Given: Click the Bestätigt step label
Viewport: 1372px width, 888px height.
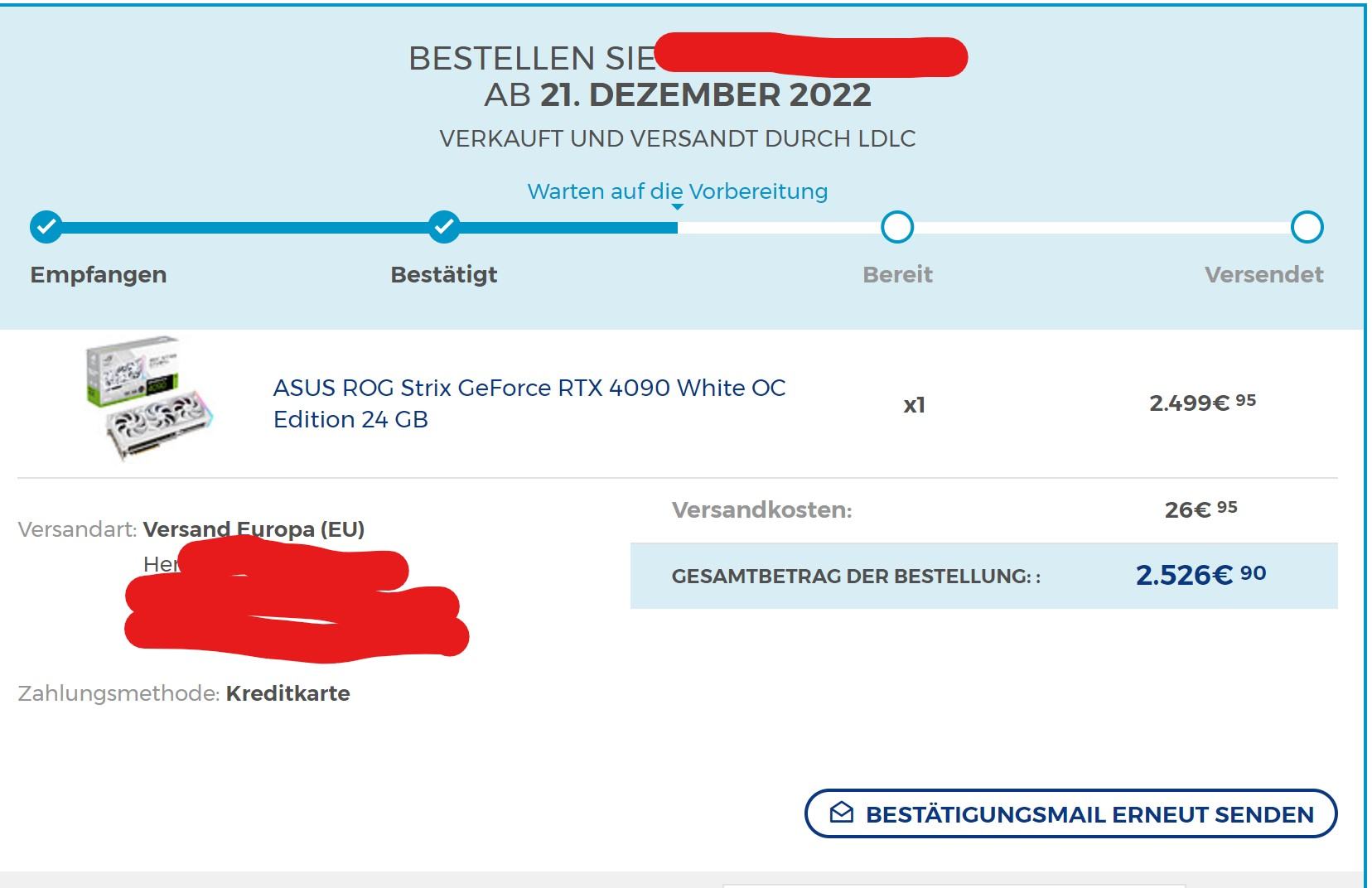Looking at the screenshot, I should point(444,275).
